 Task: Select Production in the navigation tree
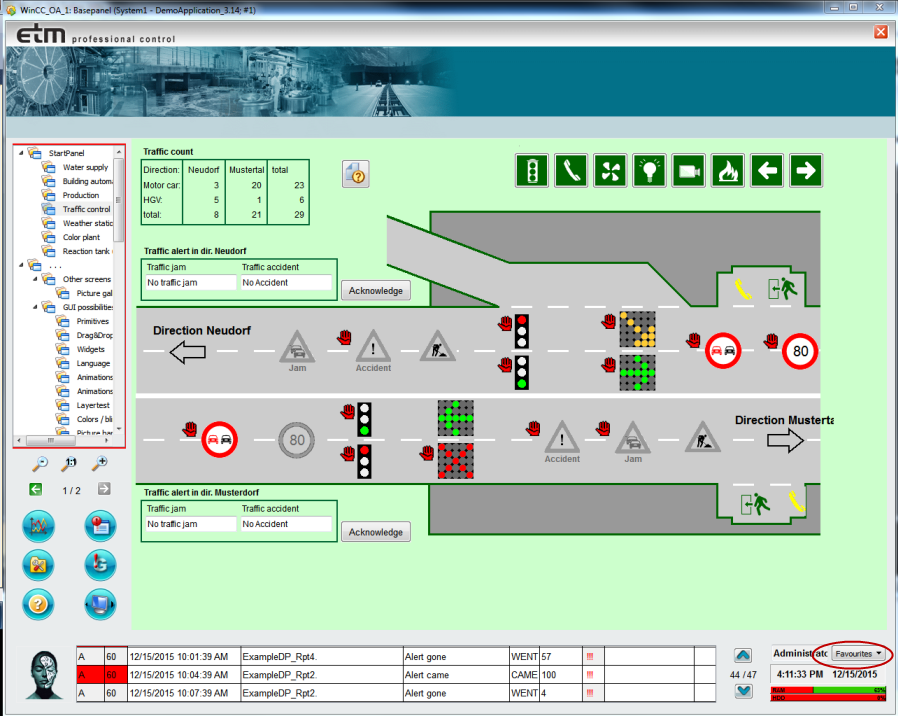pos(81,195)
